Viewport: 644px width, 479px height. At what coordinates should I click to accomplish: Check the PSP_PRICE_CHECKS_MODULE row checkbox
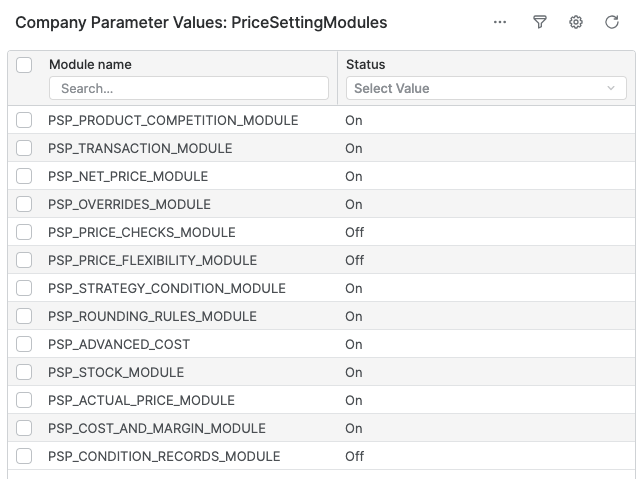[24, 232]
